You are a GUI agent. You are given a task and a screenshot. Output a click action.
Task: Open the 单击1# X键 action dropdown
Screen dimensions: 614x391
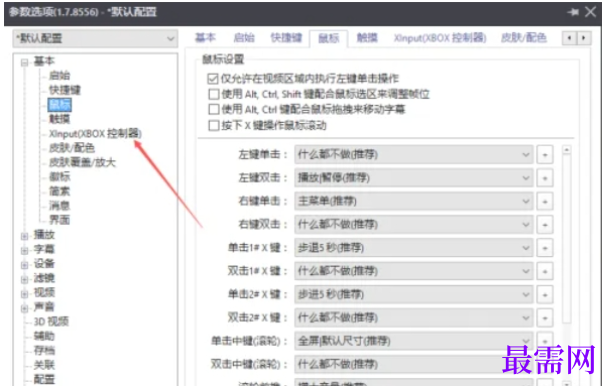point(414,248)
